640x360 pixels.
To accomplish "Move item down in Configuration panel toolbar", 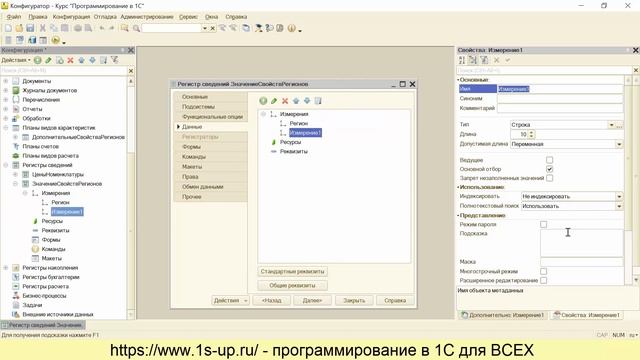I will [92, 60].
